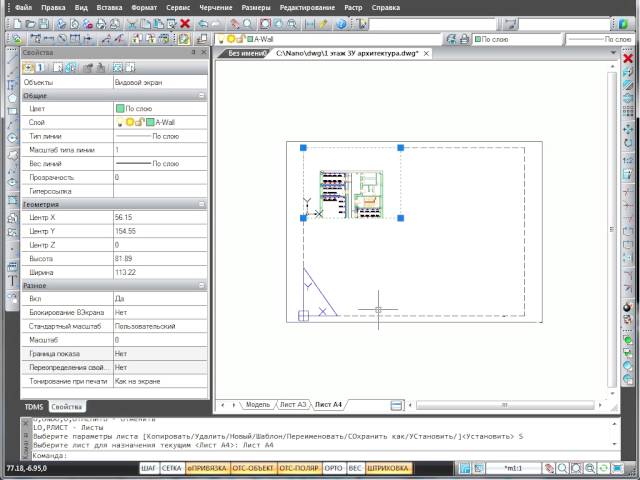Switch to the Модель tab
Screen dimensions: 640x480
pos(258,404)
